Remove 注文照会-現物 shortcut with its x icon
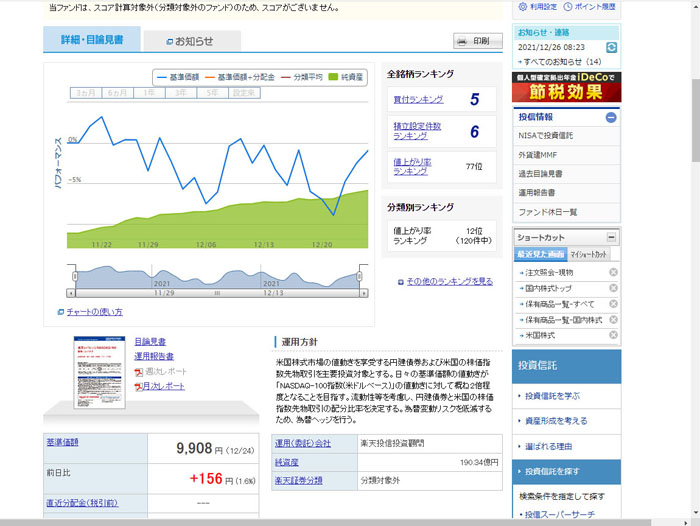Viewport: 700px width, 526px height. 613,272
